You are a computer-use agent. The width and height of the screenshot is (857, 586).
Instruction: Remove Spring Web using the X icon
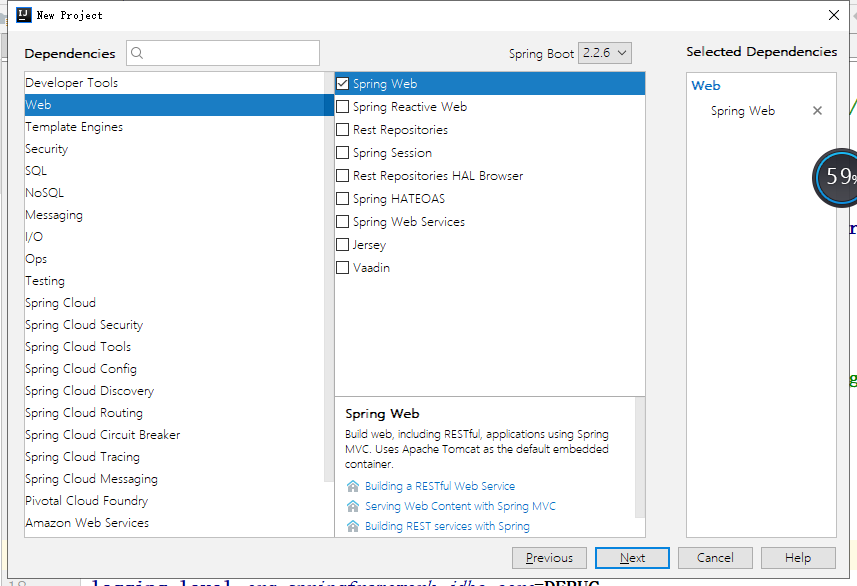click(817, 110)
